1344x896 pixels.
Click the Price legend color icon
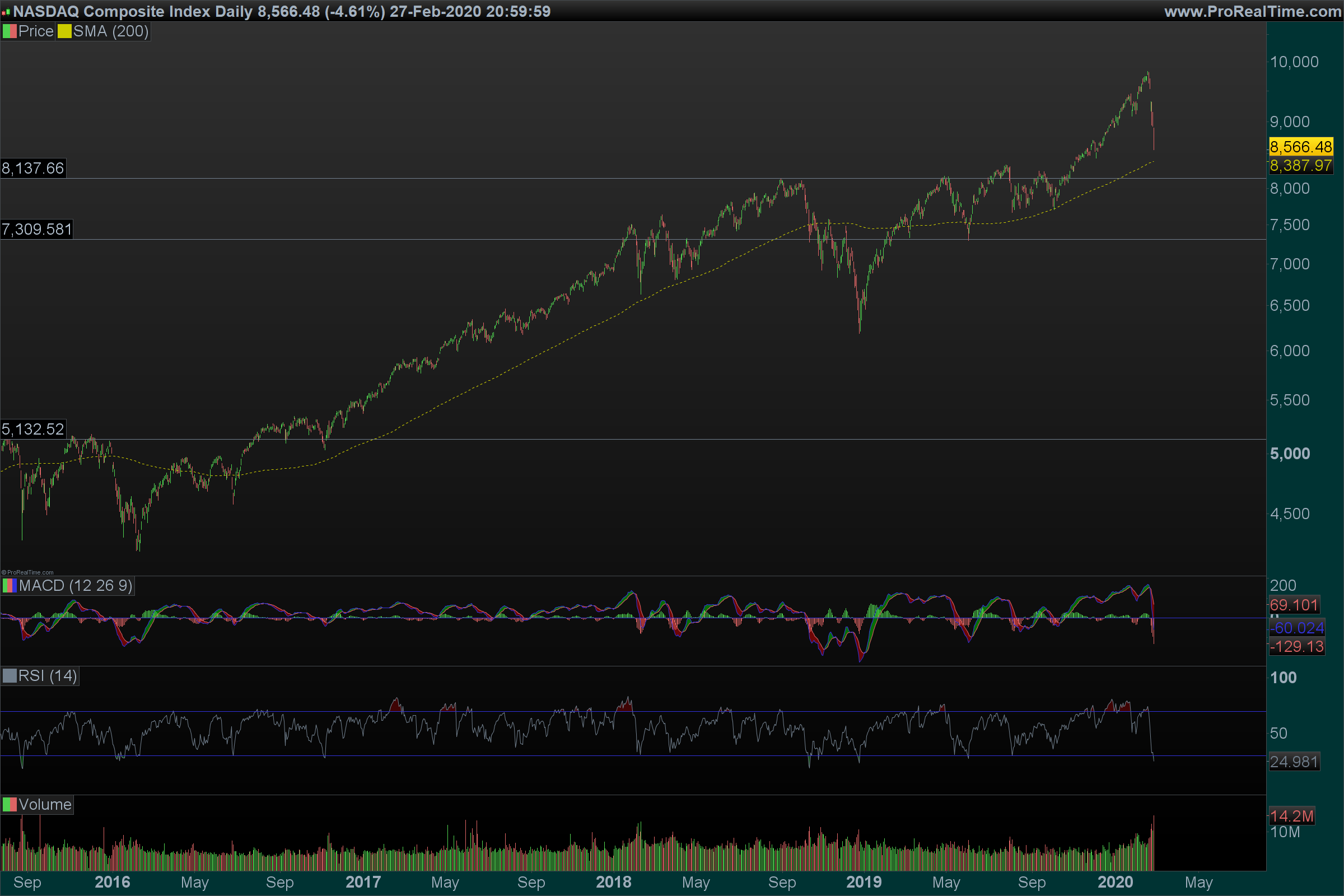click(x=9, y=31)
